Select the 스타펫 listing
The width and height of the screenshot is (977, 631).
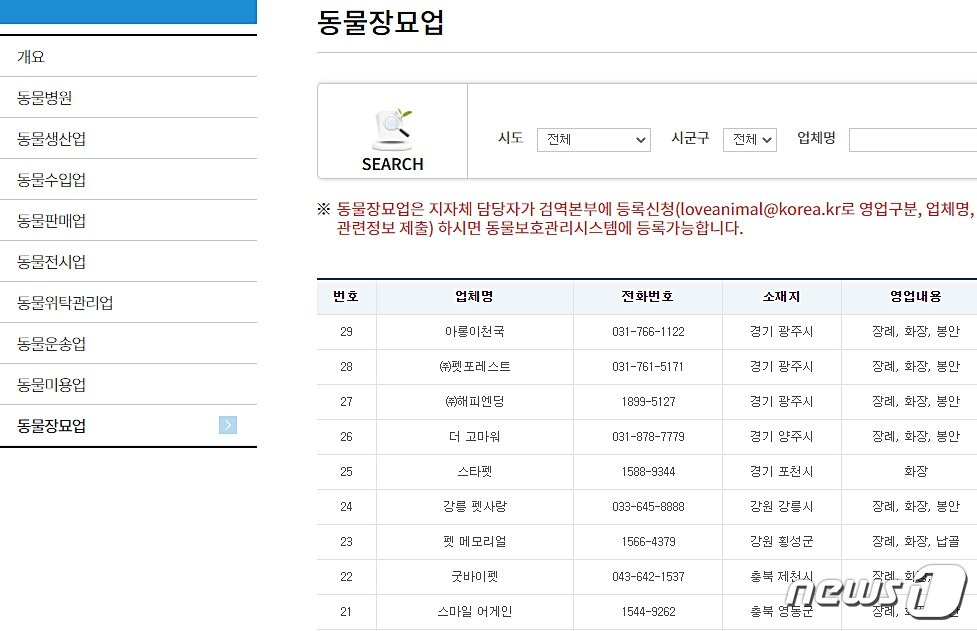[x=473, y=472]
